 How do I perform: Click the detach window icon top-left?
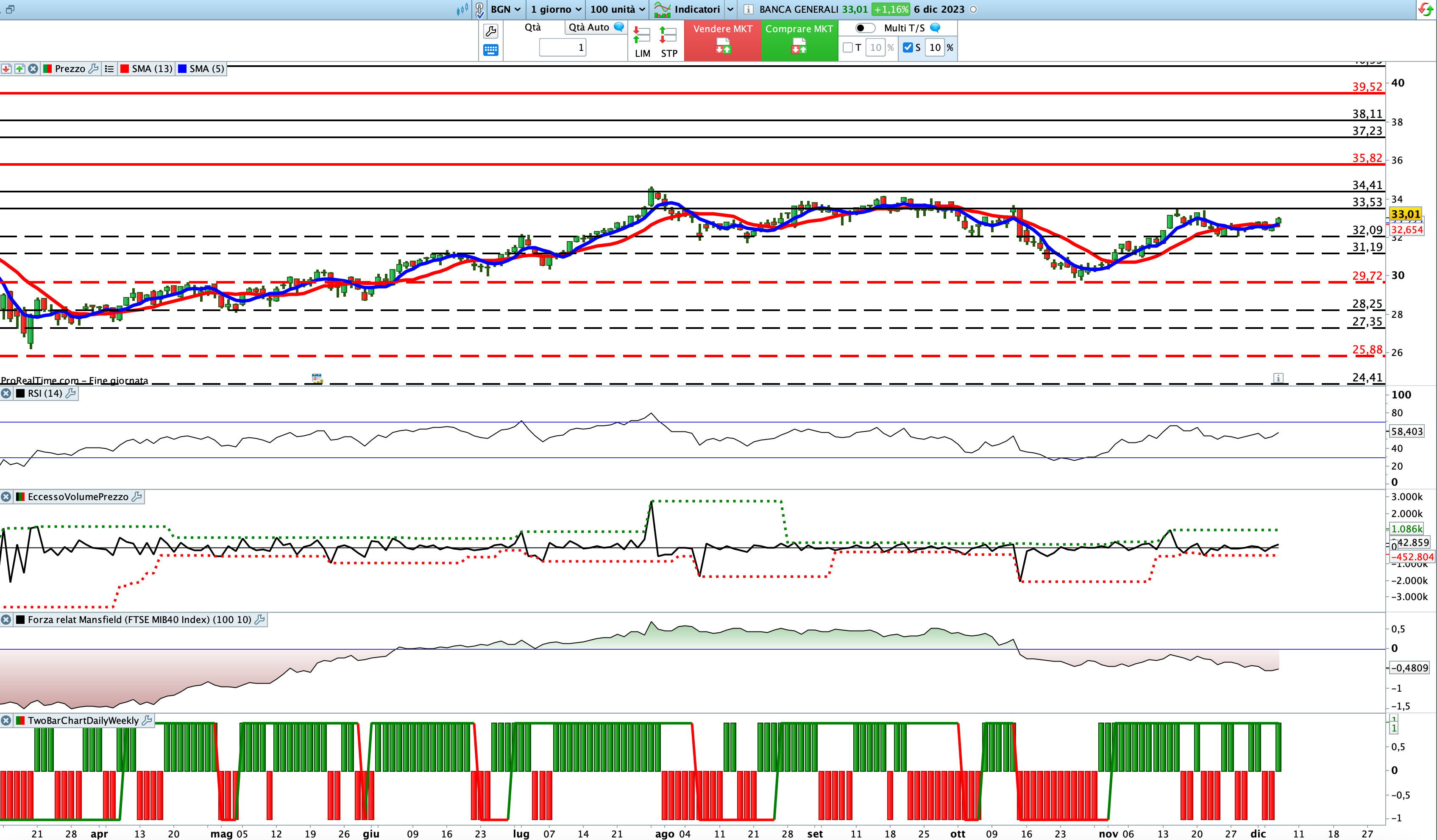(x=10, y=9)
